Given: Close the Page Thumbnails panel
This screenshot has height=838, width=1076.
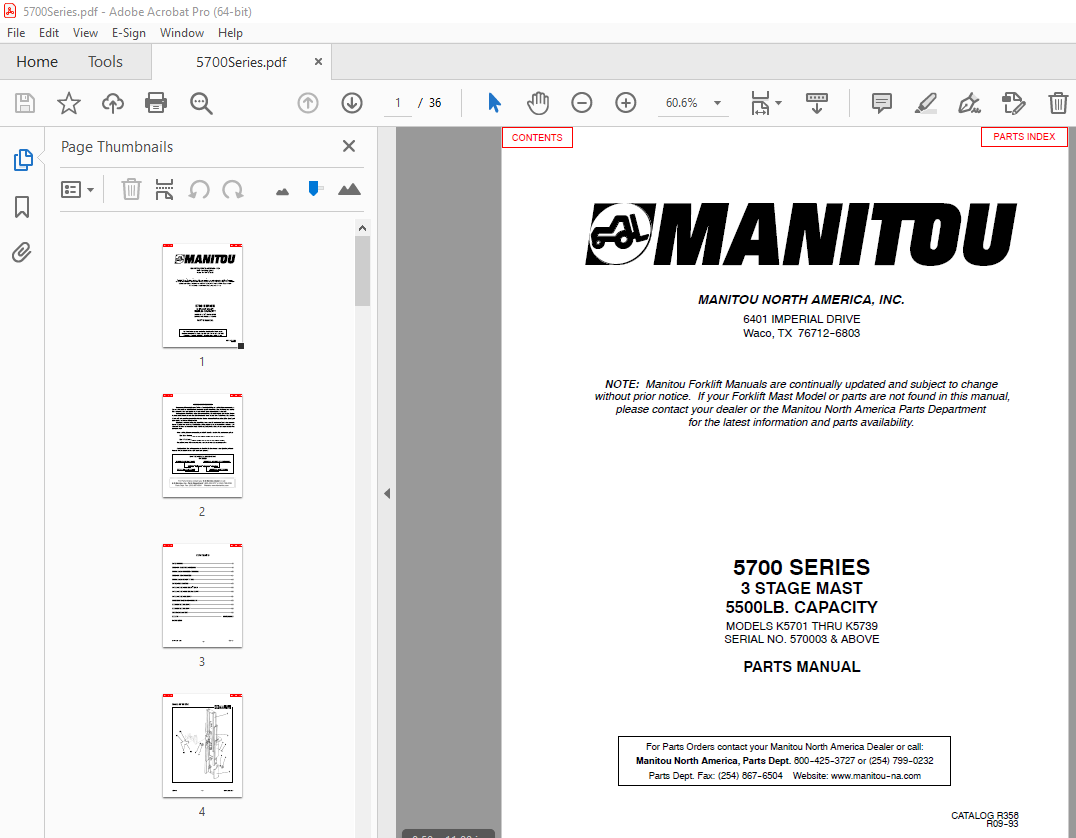Looking at the screenshot, I should point(349,146).
